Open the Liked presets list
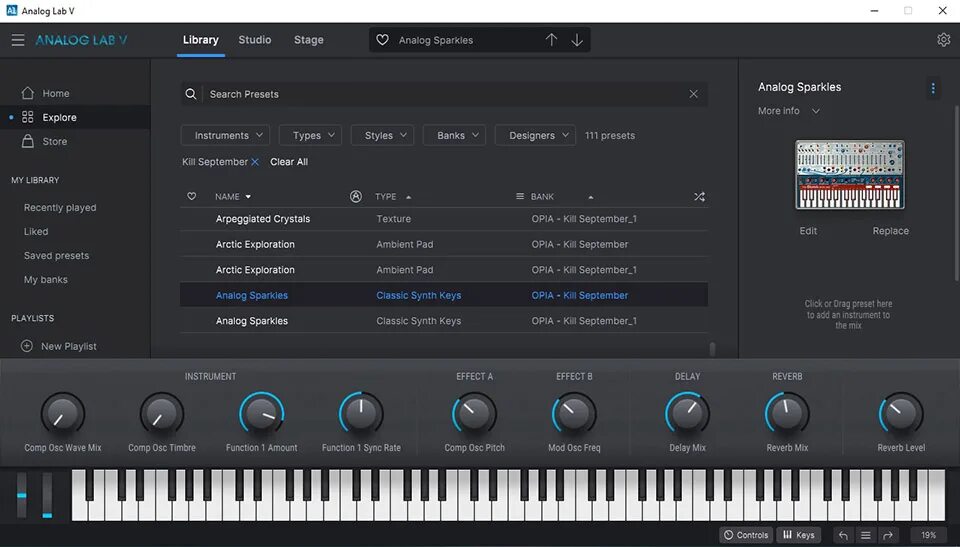The width and height of the screenshot is (960, 547). [36, 232]
